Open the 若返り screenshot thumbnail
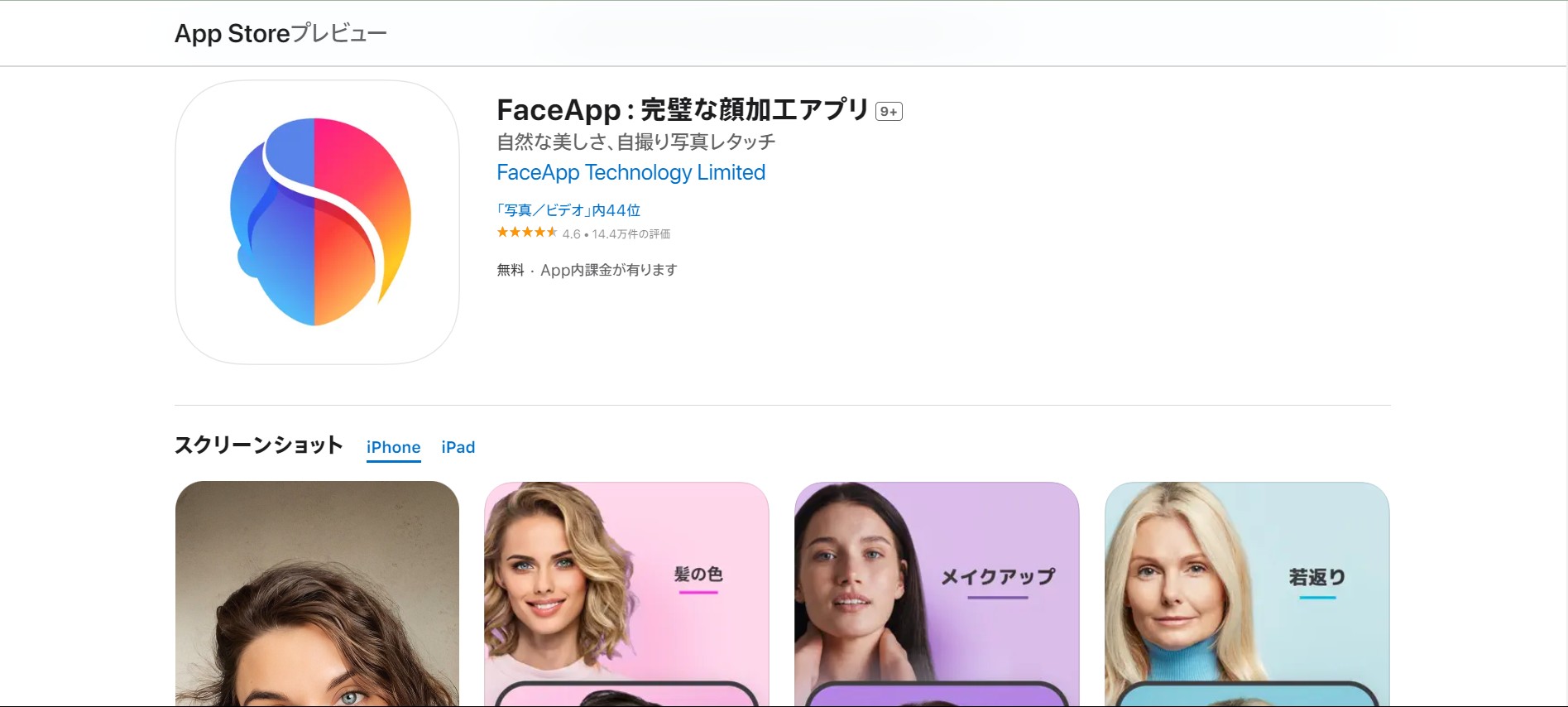The image size is (1568, 707). pyautogui.click(x=1247, y=594)
